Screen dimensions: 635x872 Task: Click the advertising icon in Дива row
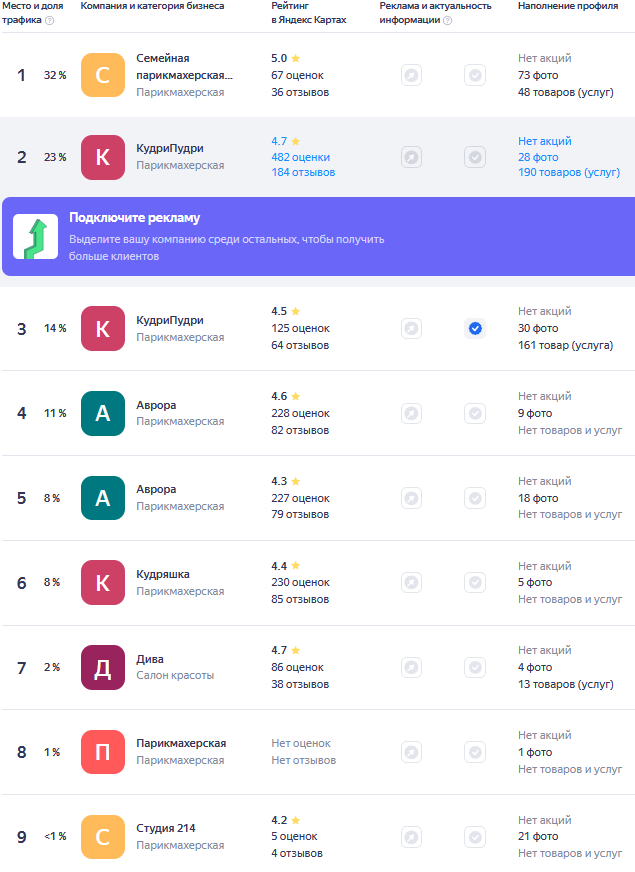coord(411,667)
